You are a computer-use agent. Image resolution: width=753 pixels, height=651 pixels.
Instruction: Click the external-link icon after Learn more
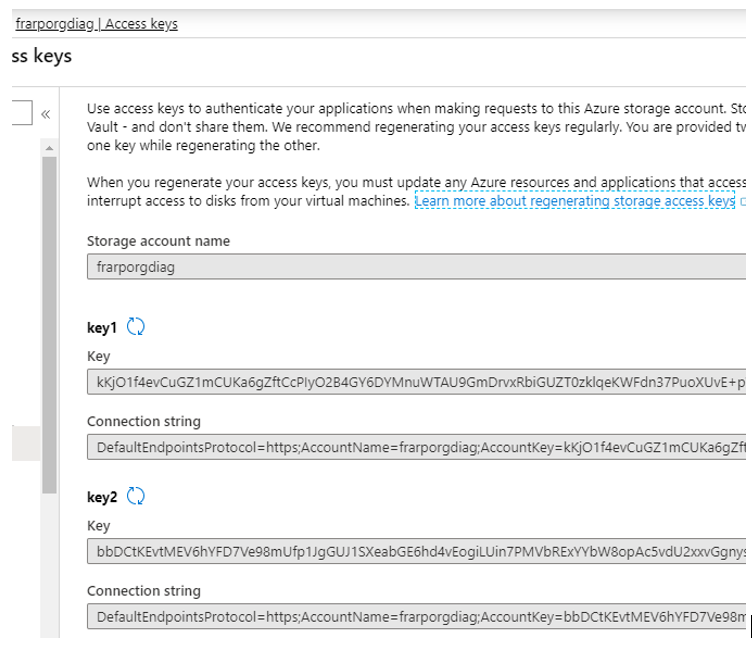(743, 201)
